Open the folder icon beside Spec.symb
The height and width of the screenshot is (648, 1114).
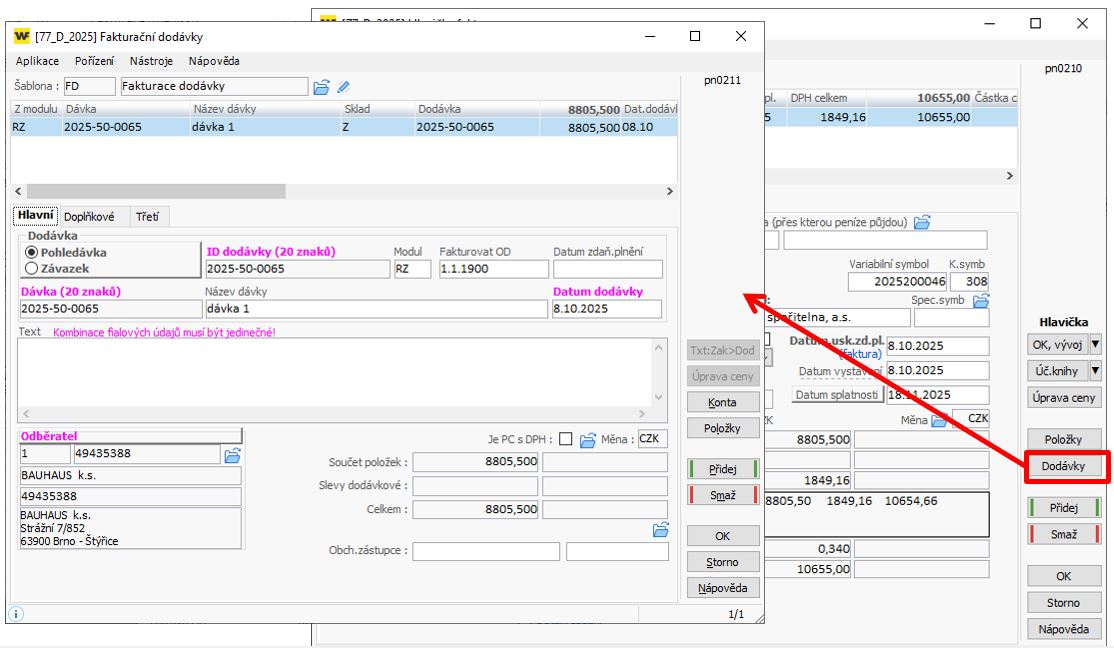pyautogui.click(x=980, y=300)
